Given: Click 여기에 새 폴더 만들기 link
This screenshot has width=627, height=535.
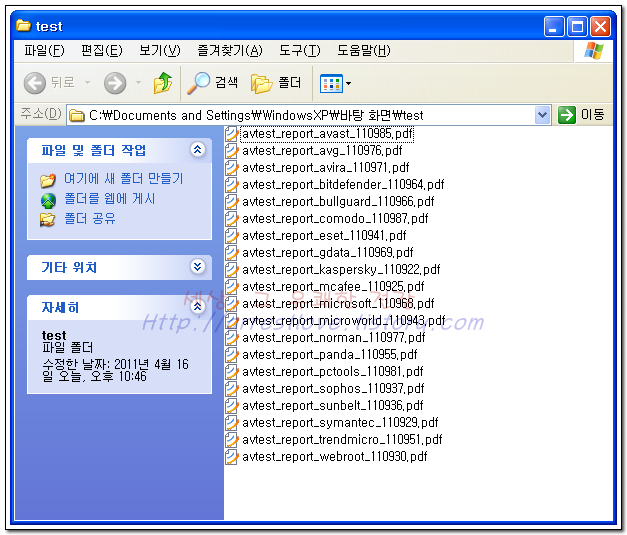Looking at the screenshot, I should 124,178.
